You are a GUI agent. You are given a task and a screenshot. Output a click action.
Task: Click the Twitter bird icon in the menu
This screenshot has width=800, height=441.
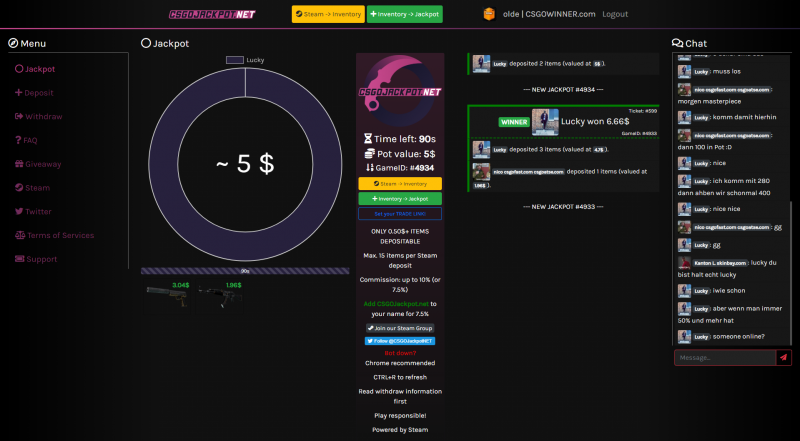(x=19, y=211)
